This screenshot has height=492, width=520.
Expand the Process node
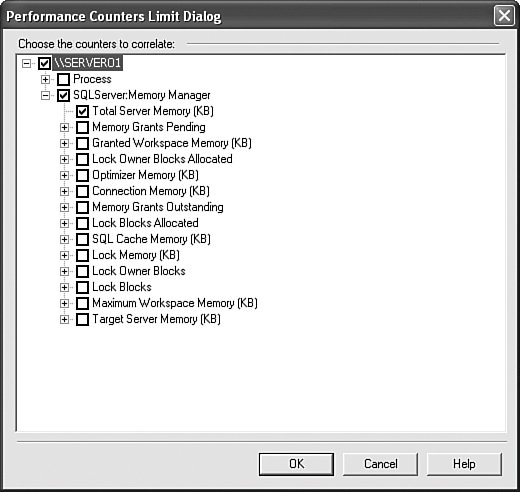tap(45, 79)
